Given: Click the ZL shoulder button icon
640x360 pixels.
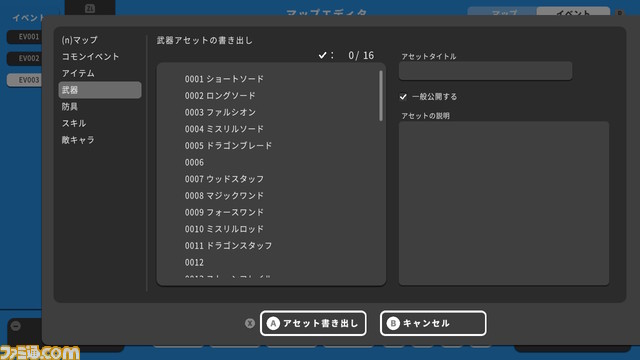Looking at the screenshot, I should click(x=90, y=8).
